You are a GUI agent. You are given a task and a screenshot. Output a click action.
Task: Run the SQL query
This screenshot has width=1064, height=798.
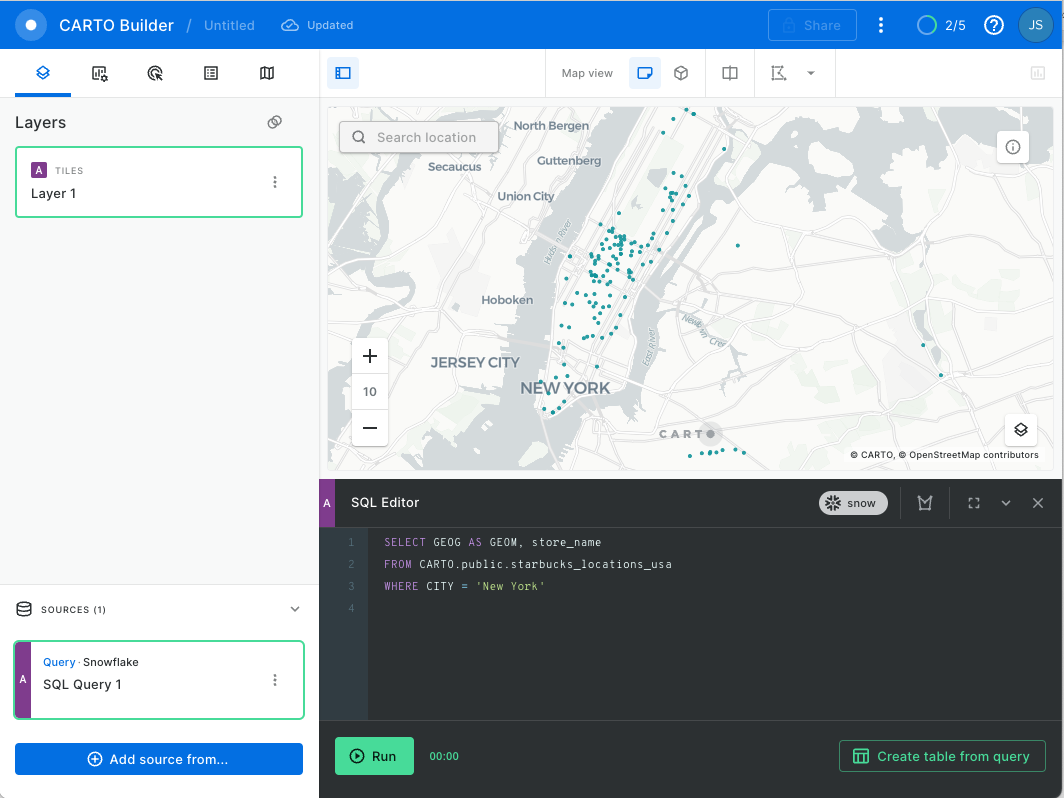point(373,756)
